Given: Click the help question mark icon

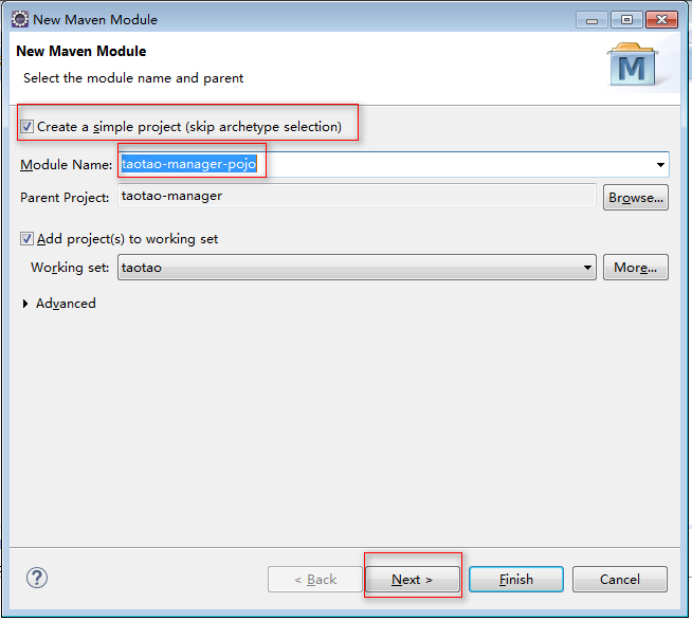Looking at the screenshot, I should click(37, 578).
